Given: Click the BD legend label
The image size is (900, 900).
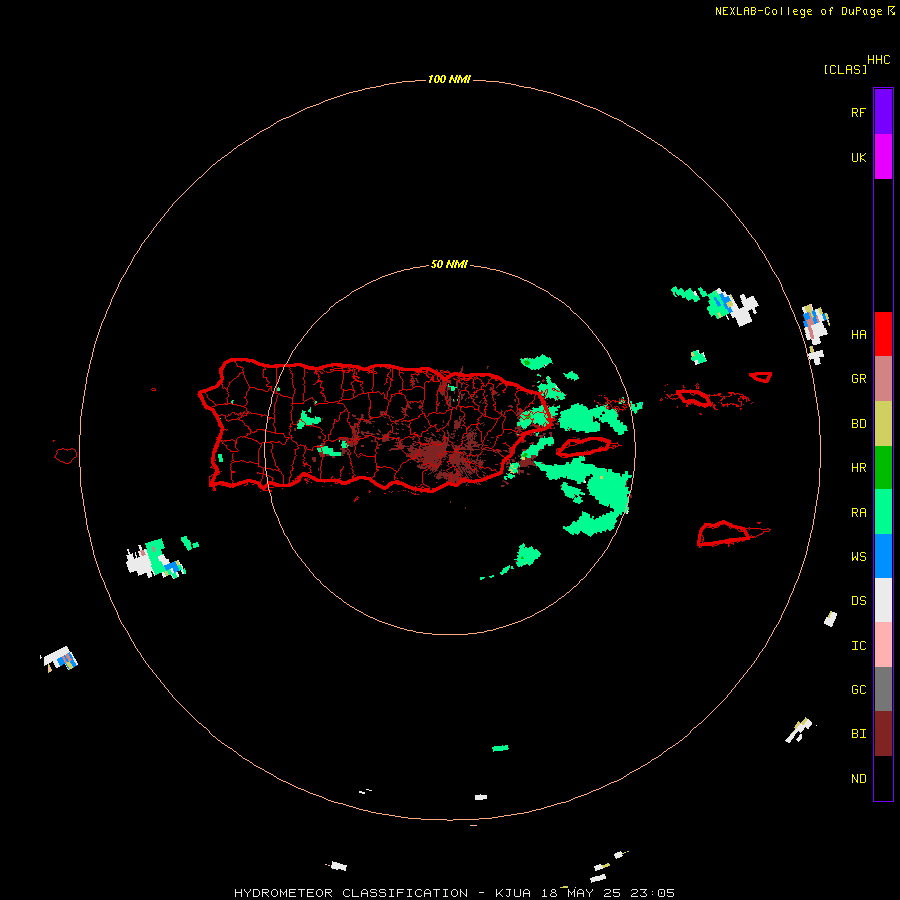Looking at the screenshot, I should (x=858, y=424).
